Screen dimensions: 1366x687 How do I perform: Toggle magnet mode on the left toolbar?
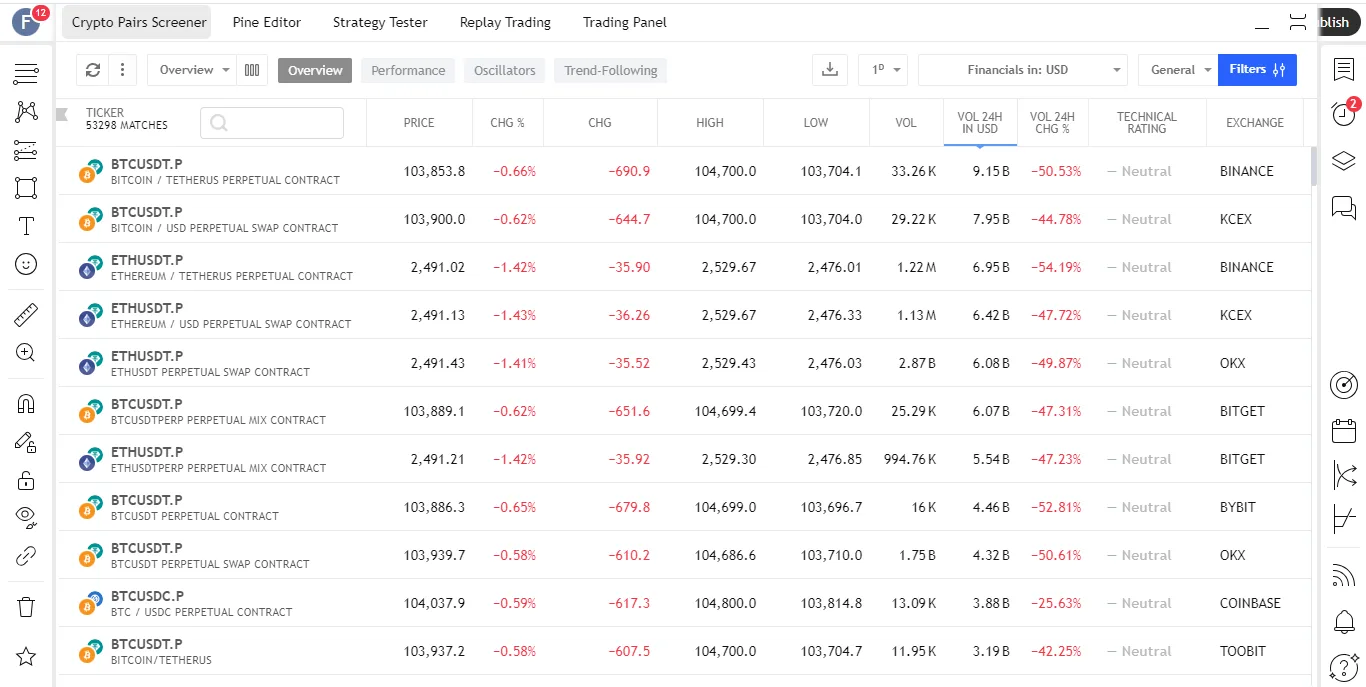tap(26, 404)
